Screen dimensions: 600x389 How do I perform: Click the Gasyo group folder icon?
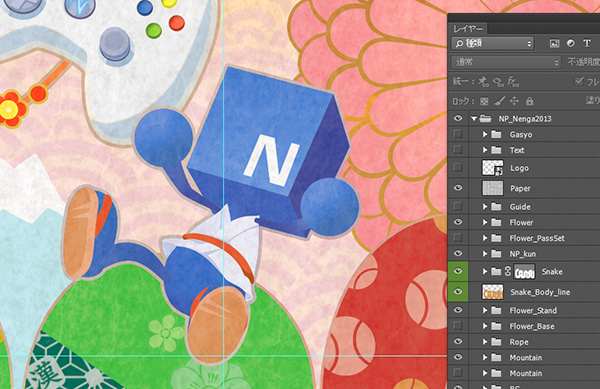[496, 134]
